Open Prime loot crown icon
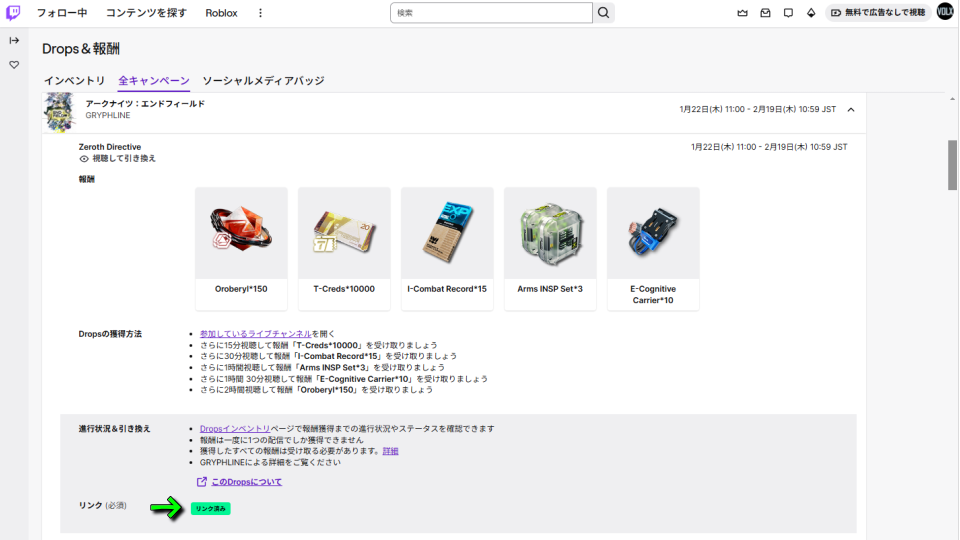 tap(742, 13)
